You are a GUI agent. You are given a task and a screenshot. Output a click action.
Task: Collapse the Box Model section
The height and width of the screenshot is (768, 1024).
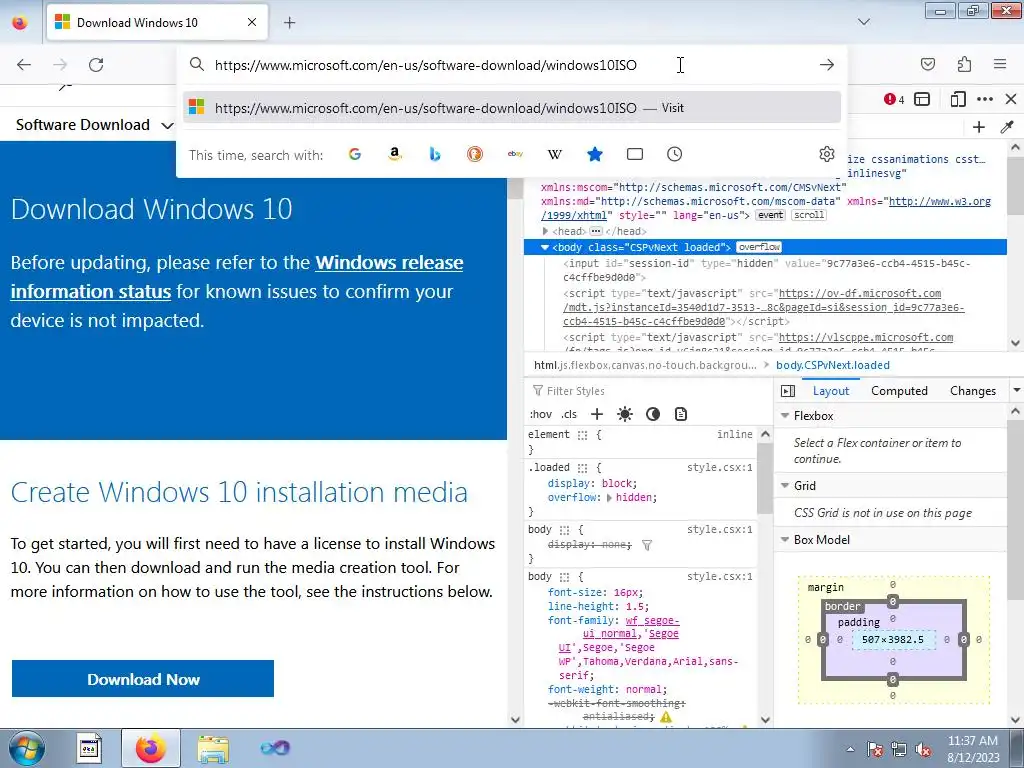(x=785, y=540)
